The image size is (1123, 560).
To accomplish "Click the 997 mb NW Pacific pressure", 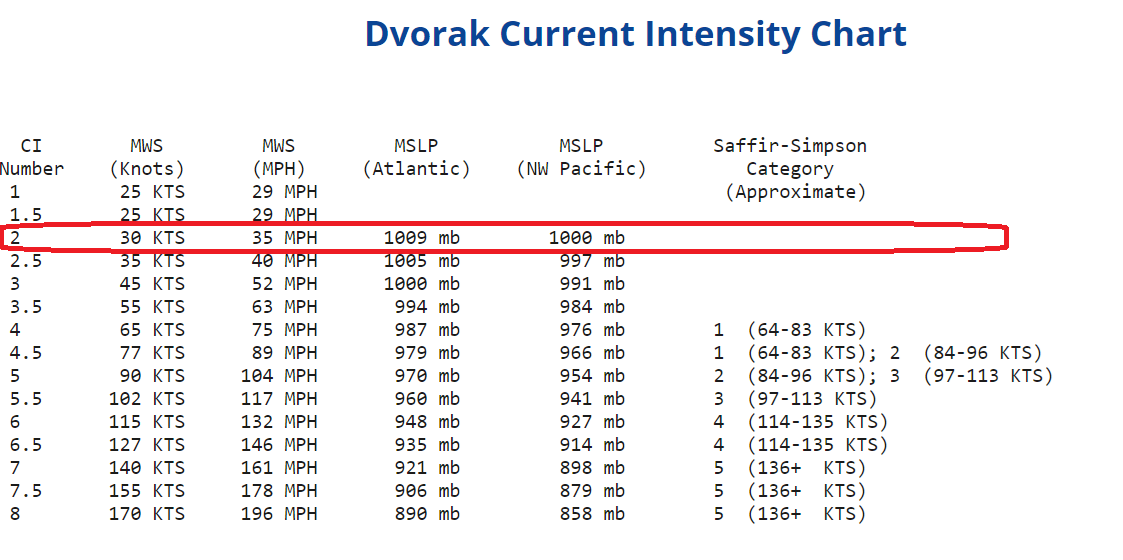I will click(x=592, y=261).
